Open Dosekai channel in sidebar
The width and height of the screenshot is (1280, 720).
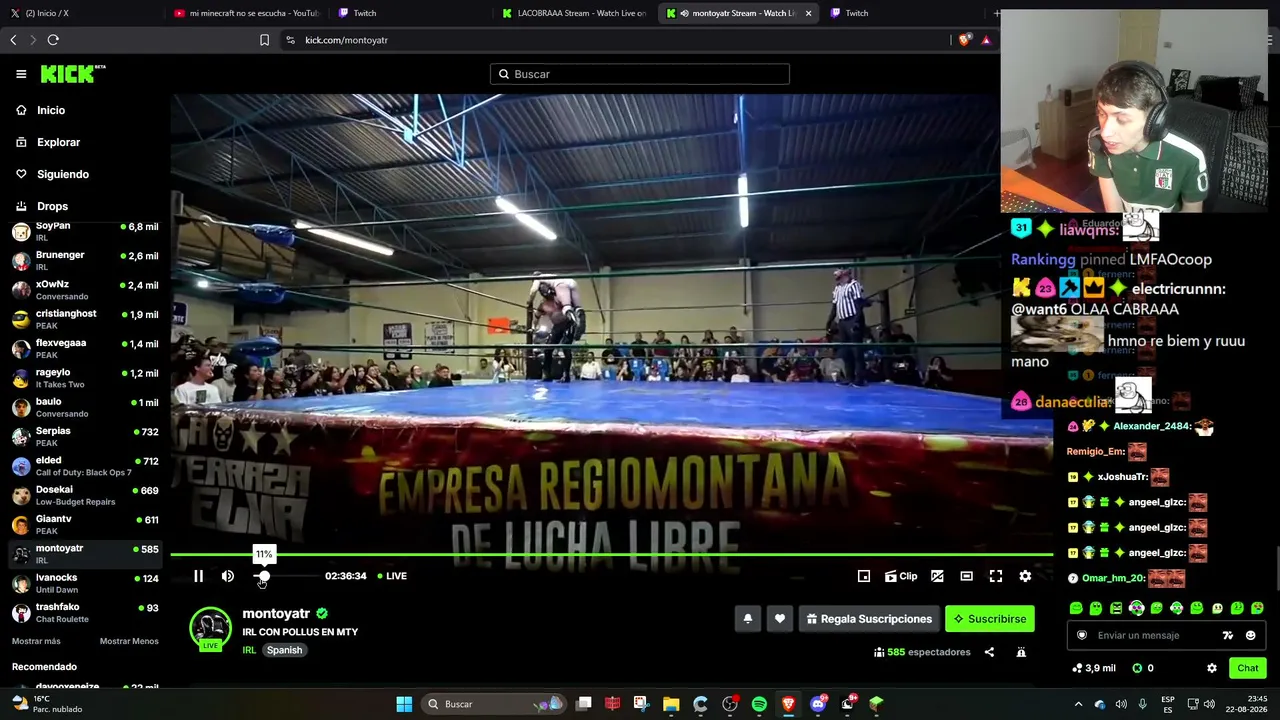point(85,495)
